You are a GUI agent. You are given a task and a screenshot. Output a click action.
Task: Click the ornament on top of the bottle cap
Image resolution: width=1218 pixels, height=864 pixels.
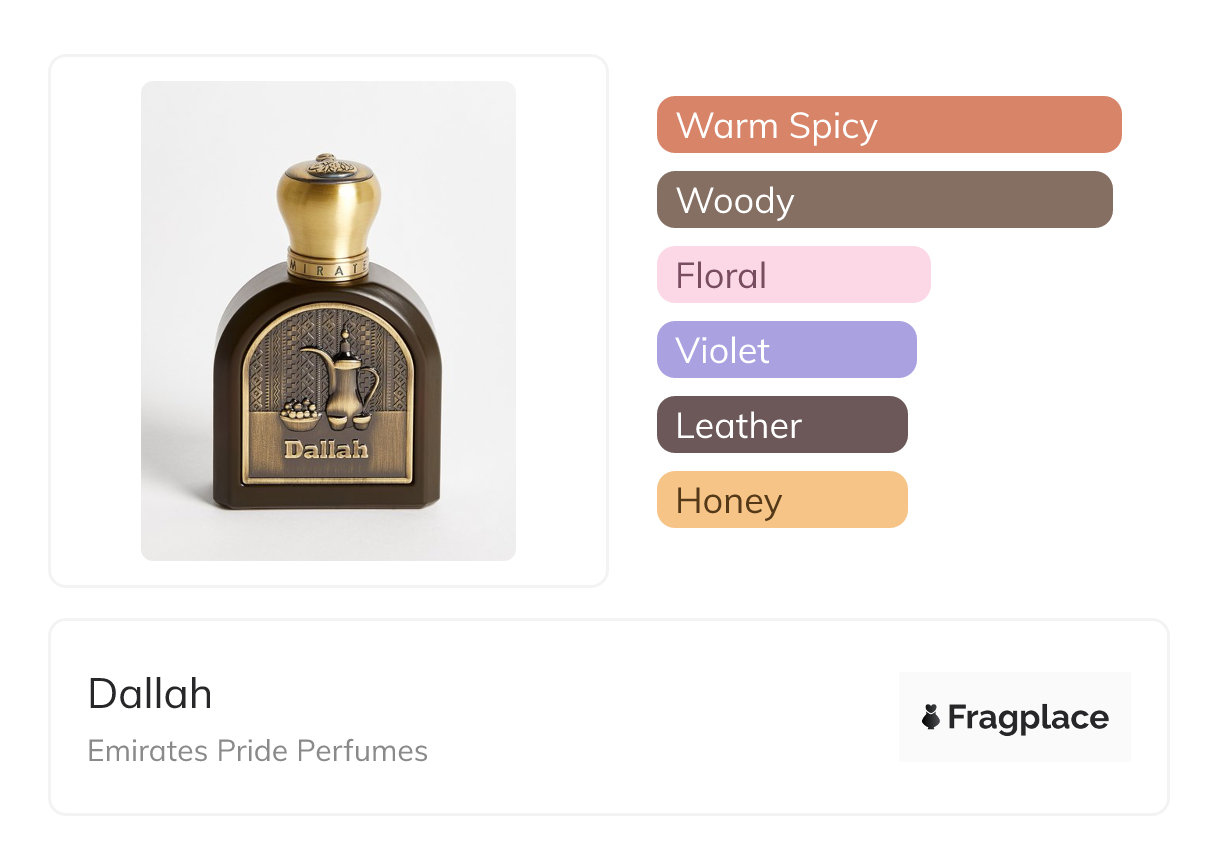[327, 165]
